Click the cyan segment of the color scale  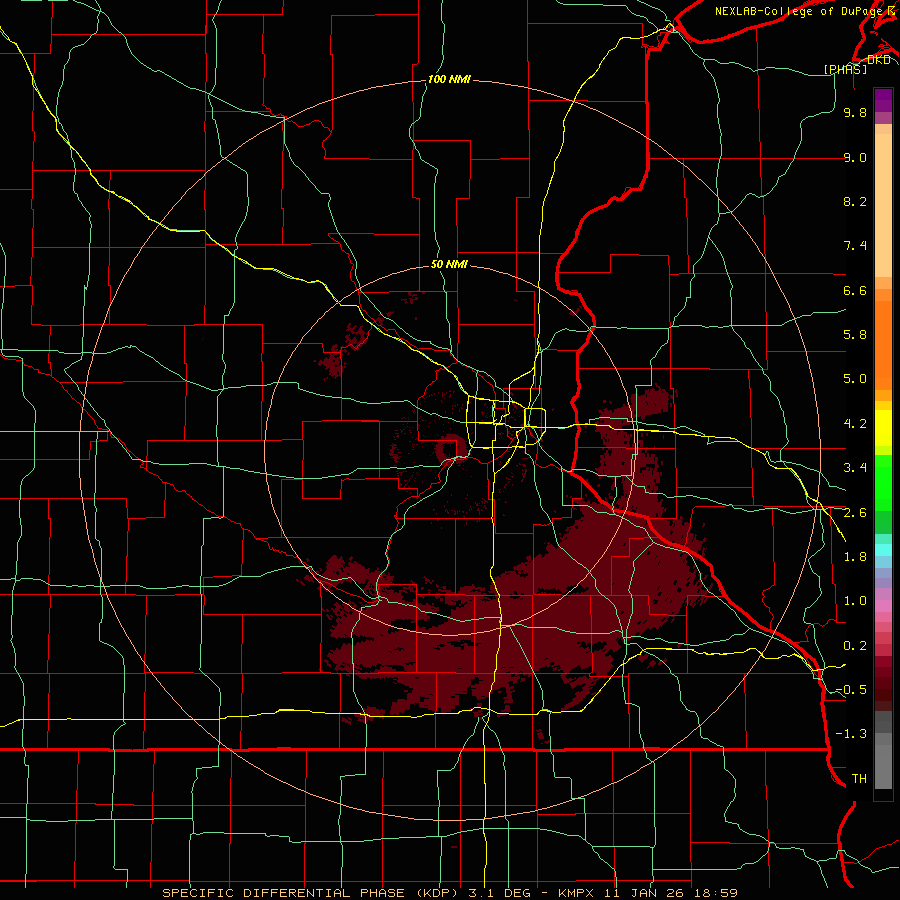883,549
